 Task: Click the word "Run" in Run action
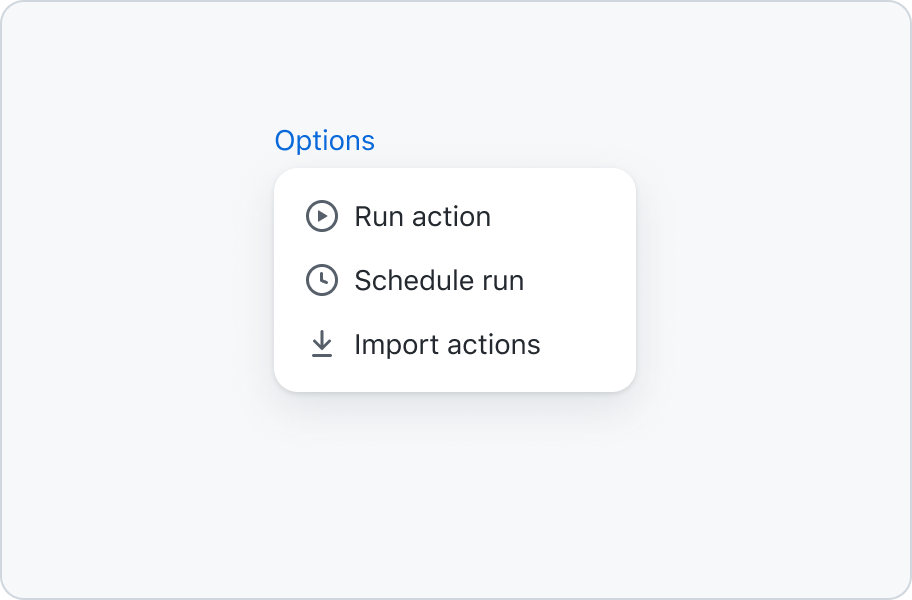point(379,217)
